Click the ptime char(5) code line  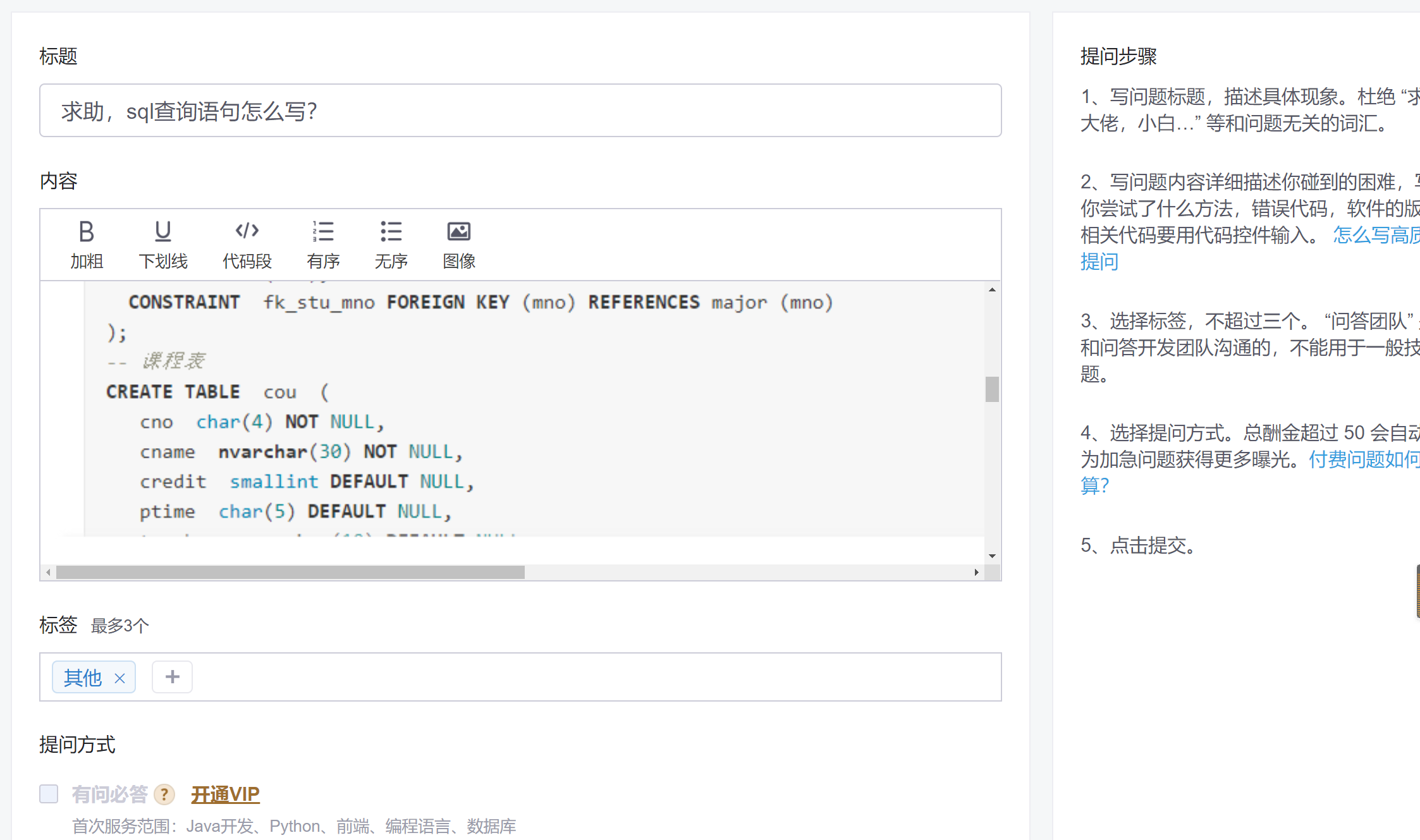tap(296, 511)
